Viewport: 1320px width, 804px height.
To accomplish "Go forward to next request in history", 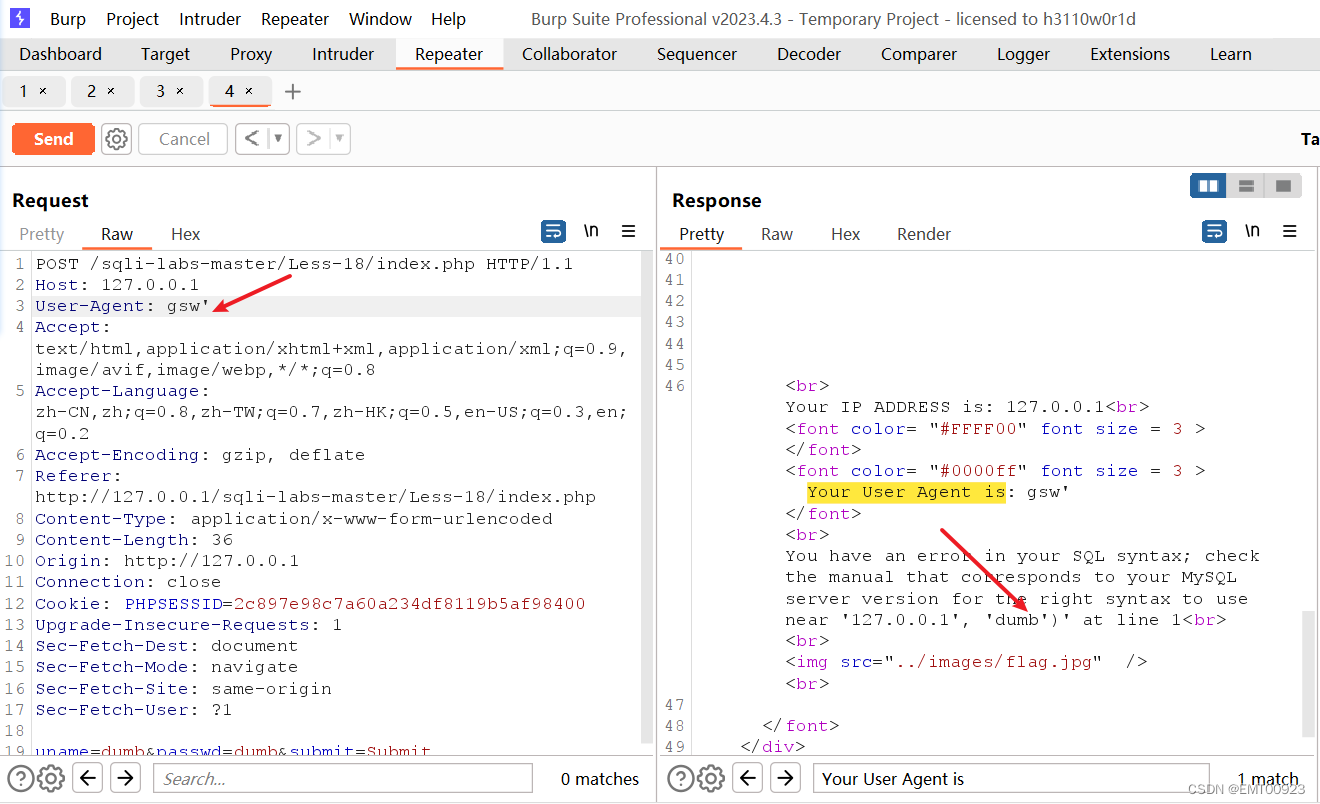I will [313, 139].
